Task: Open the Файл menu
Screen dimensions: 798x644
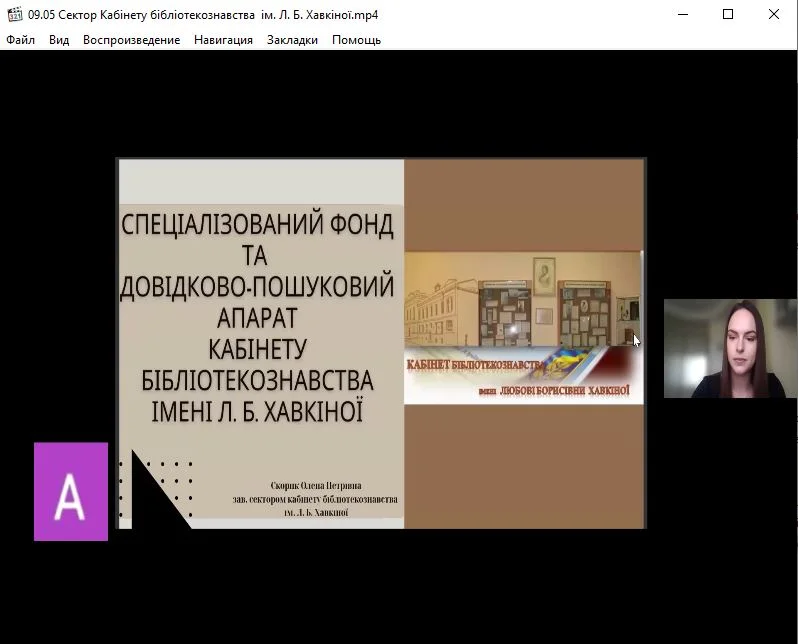Action: [x=20, y=40]
